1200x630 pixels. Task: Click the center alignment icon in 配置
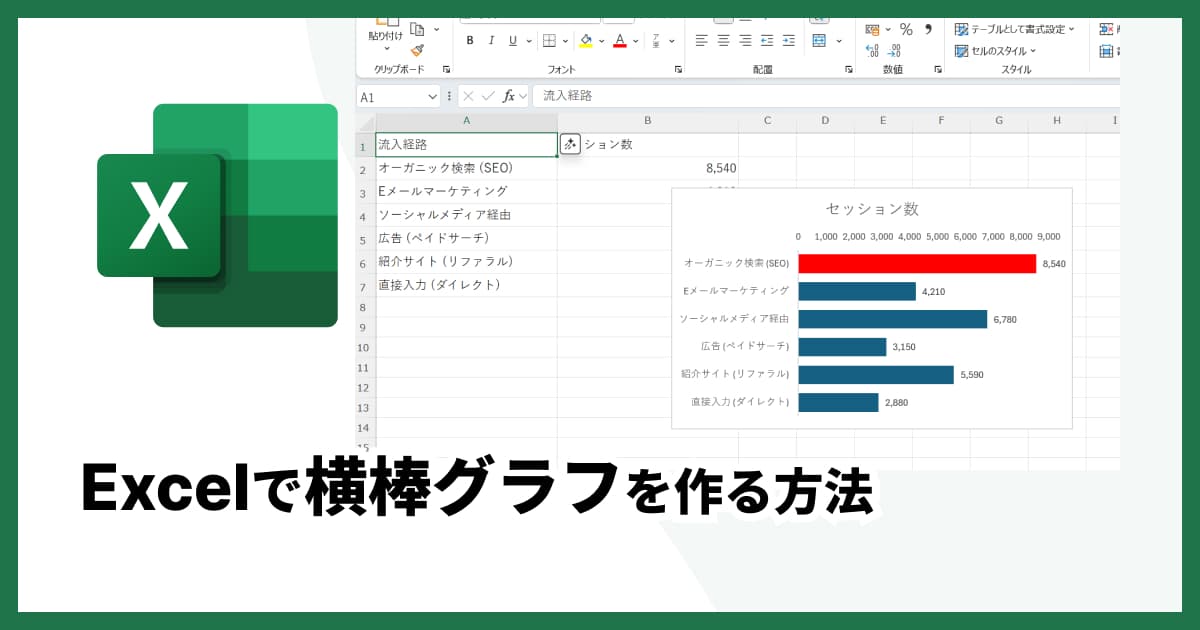tap(723, 40)
